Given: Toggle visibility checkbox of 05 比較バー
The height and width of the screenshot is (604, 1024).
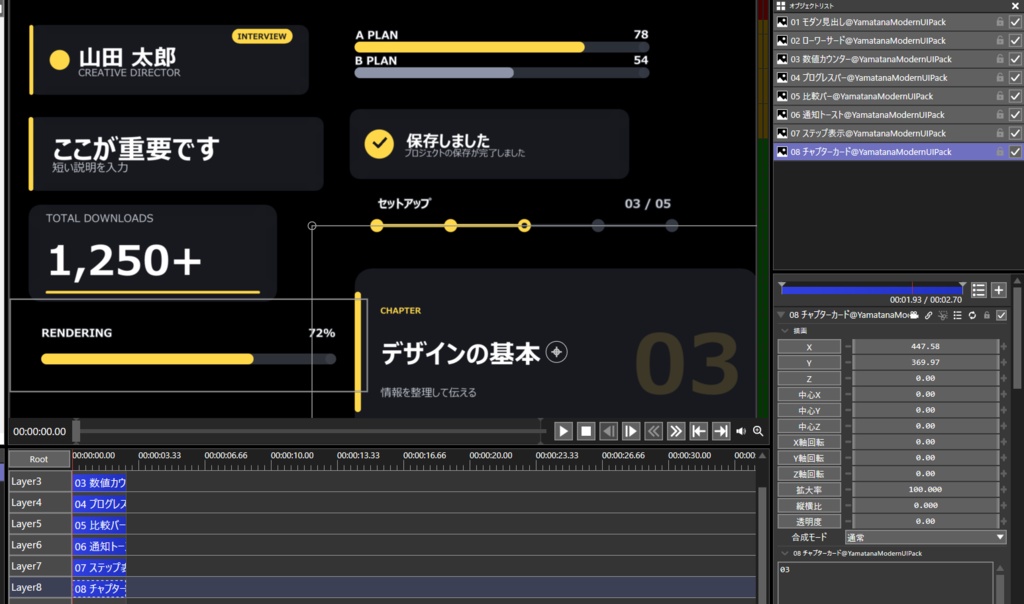Looking at the screenshot, I should coord(1015,96).
